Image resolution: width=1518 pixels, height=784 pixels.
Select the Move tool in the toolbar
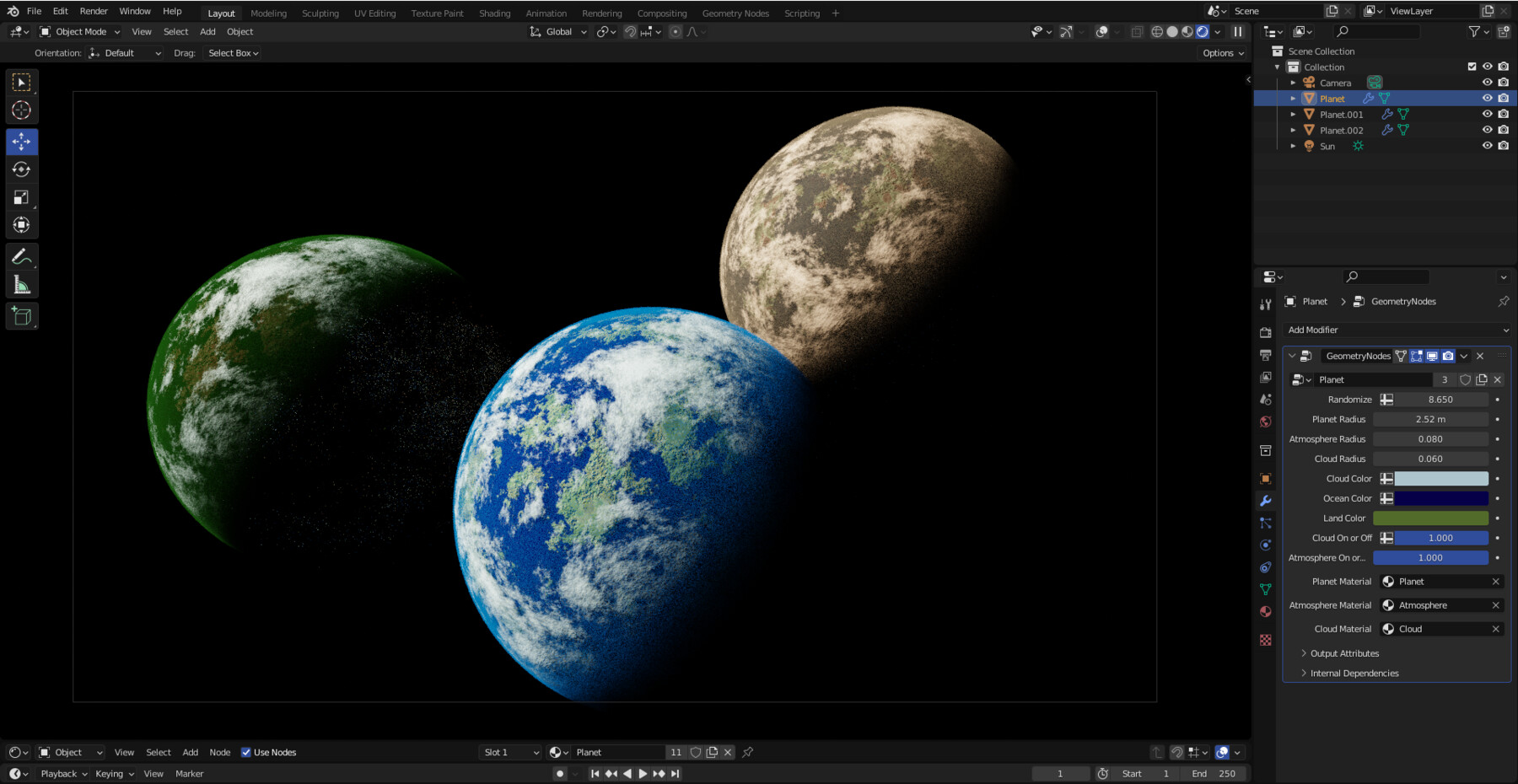point(21,142)
